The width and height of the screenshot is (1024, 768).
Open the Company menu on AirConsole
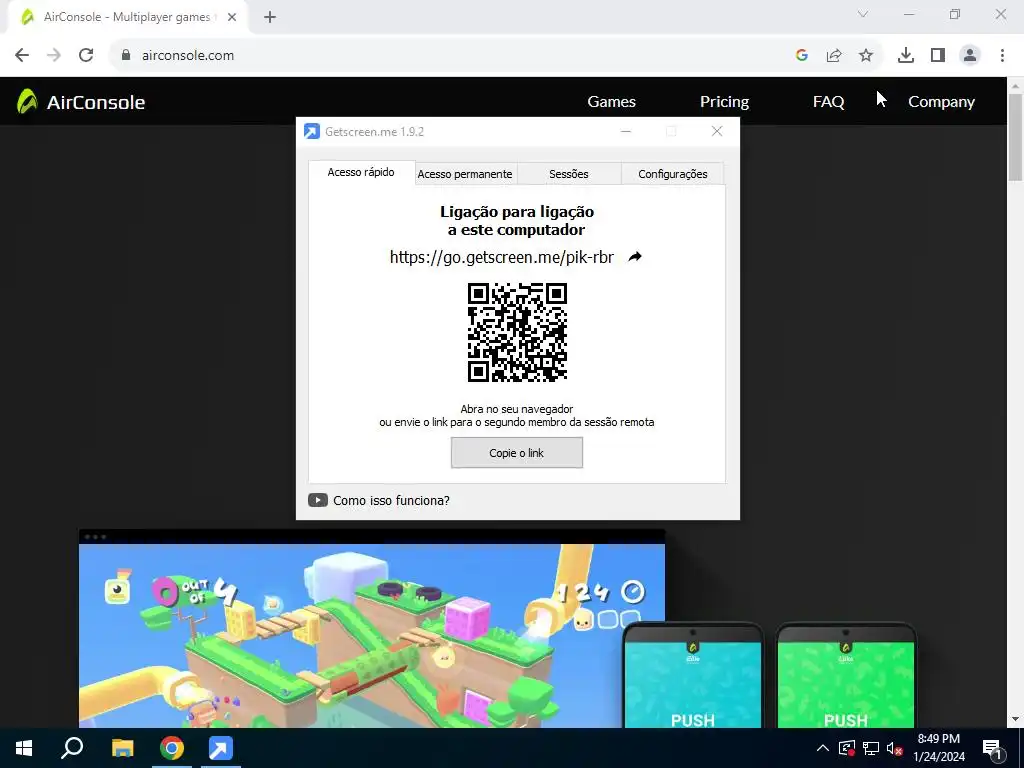pos(941,102)
